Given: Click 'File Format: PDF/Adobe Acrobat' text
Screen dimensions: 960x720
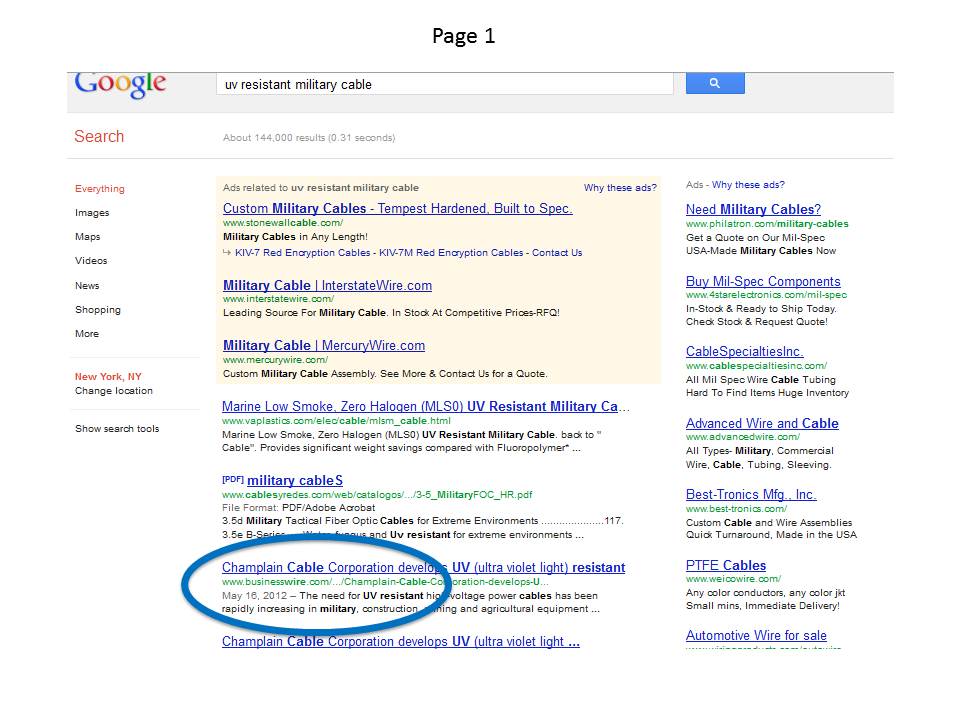Looking at the screenshot, I should pos(298,508).
